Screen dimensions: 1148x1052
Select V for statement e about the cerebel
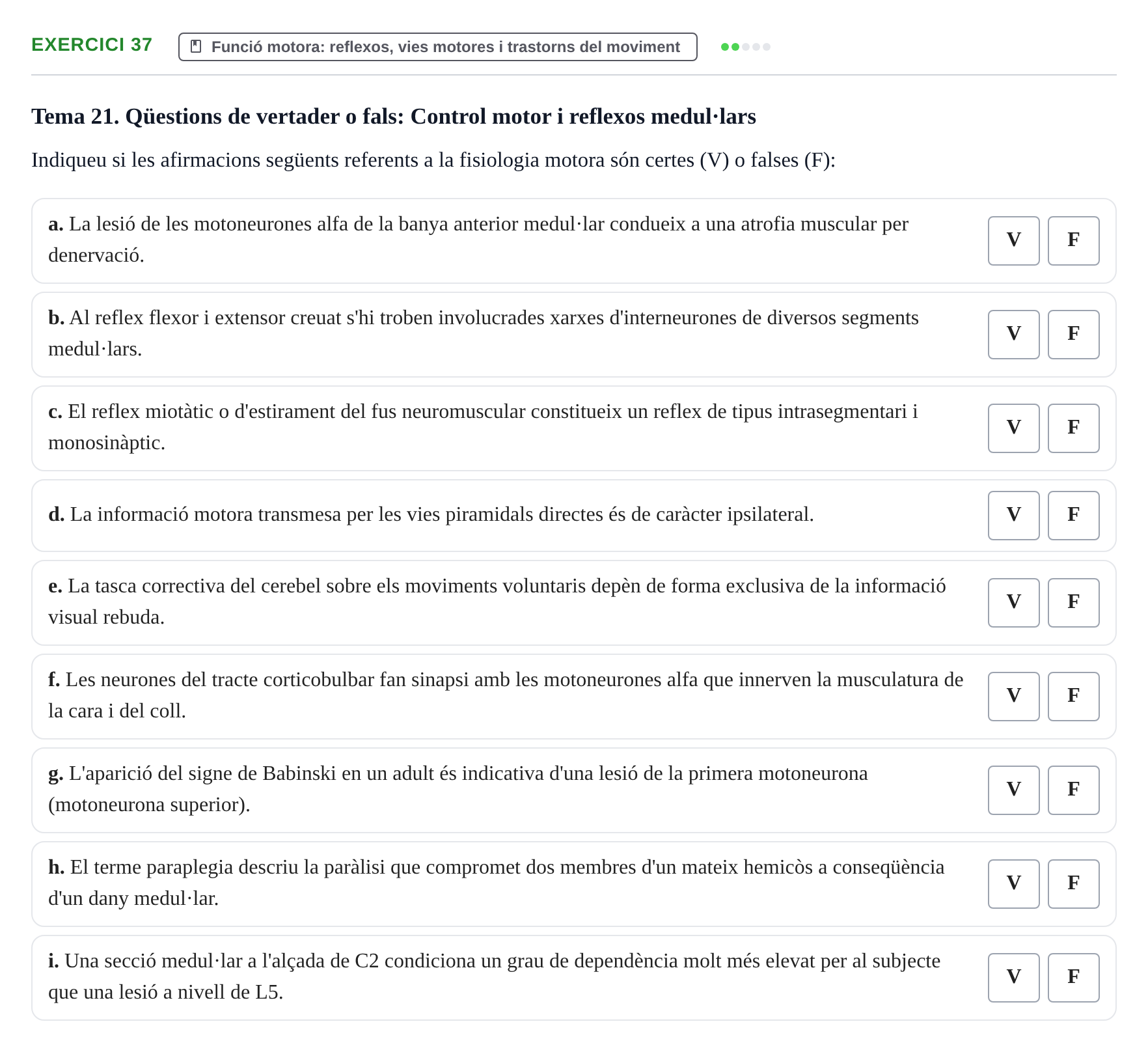point(1013,603)
